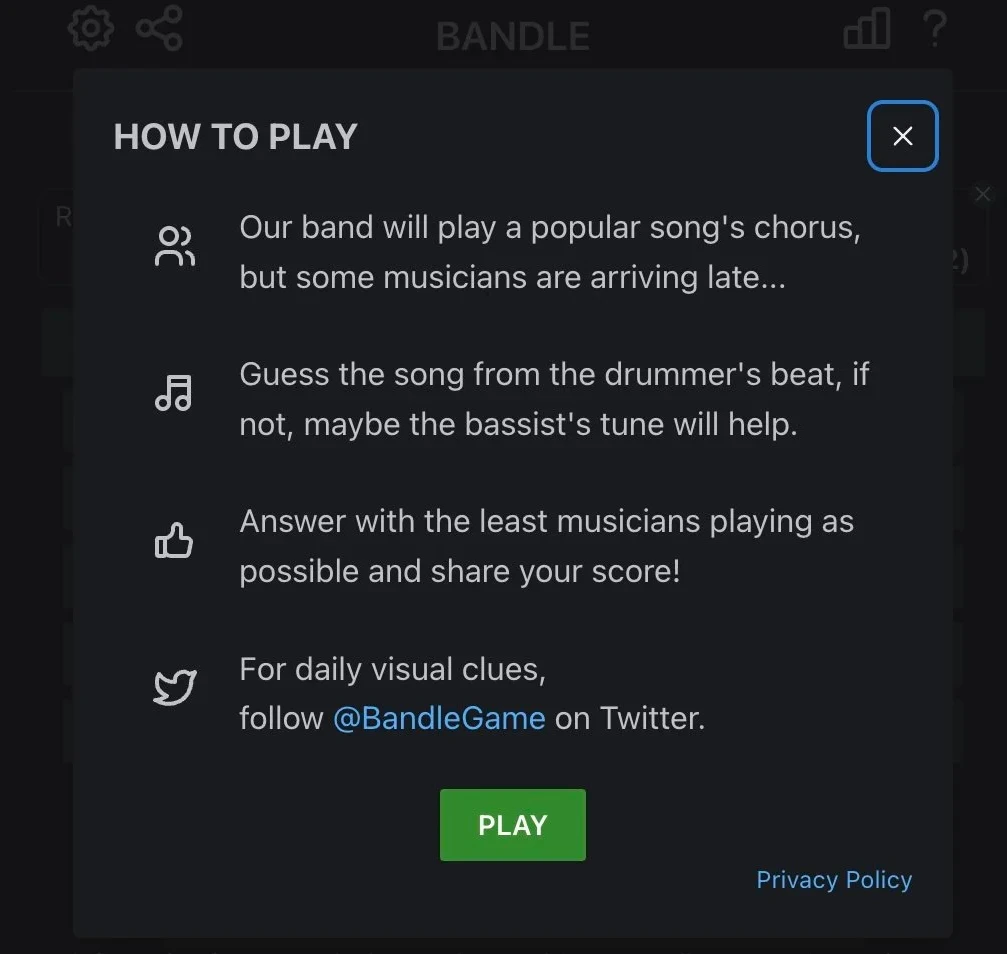Click the BANDLE title in the header
Screen dimensions: 1007x954
[x=512, y=35]
